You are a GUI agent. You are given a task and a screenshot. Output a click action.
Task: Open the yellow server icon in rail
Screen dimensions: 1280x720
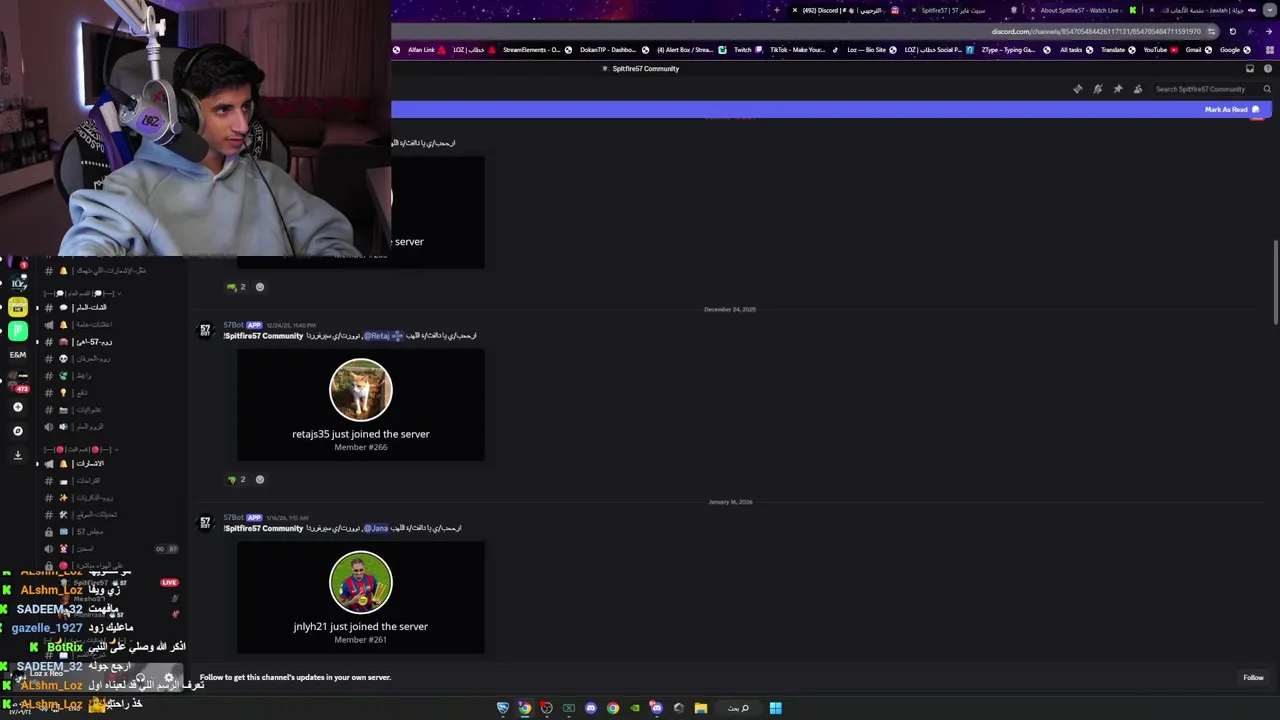[18, 307]
